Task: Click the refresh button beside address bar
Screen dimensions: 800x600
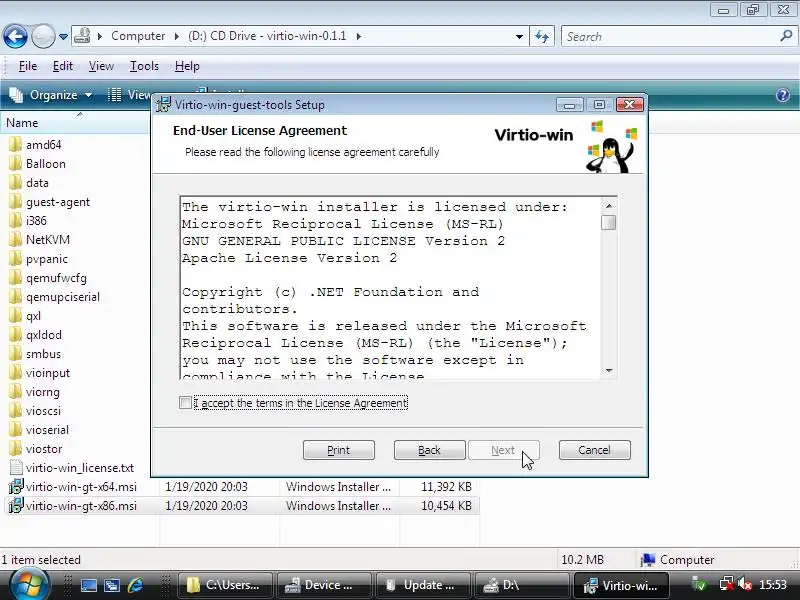Action: (x=542, y=36)
